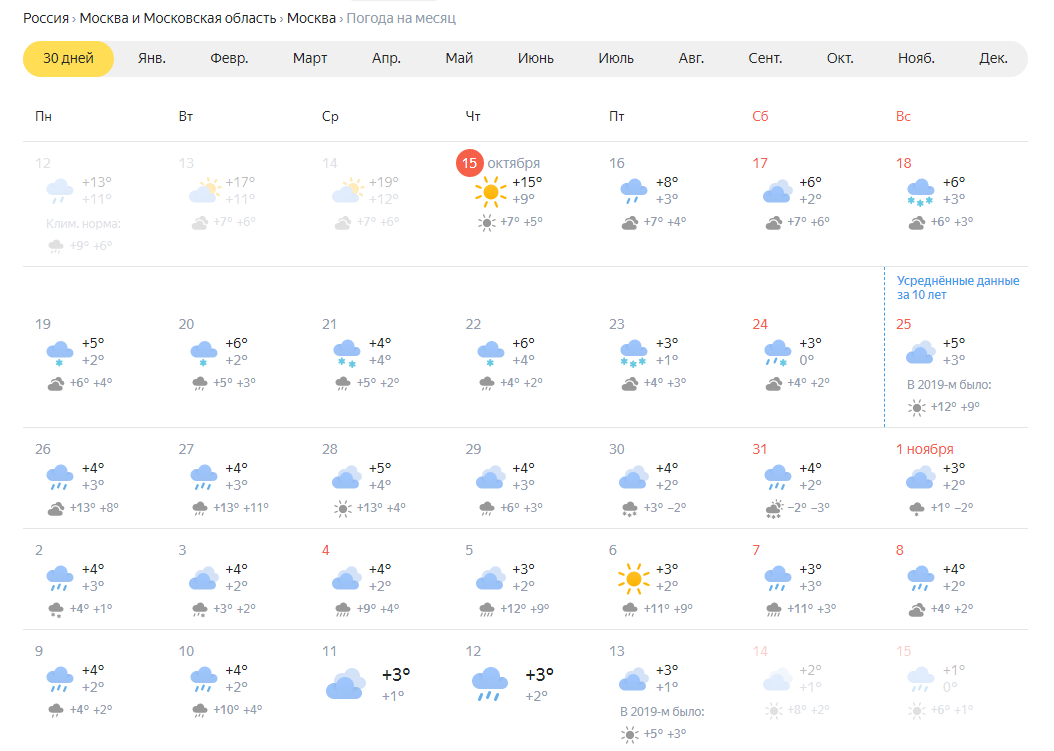The height and width of the screenshot is (751, 1054).
Task: Click the rain icon for October 16
Action: (x=633, y=190)
